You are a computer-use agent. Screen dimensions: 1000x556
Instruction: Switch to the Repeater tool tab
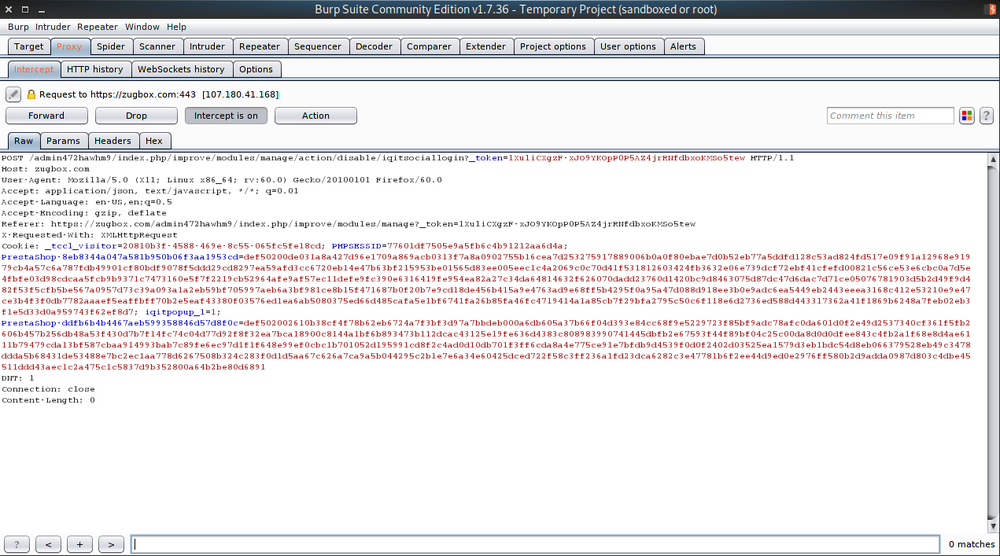point(260,47)
